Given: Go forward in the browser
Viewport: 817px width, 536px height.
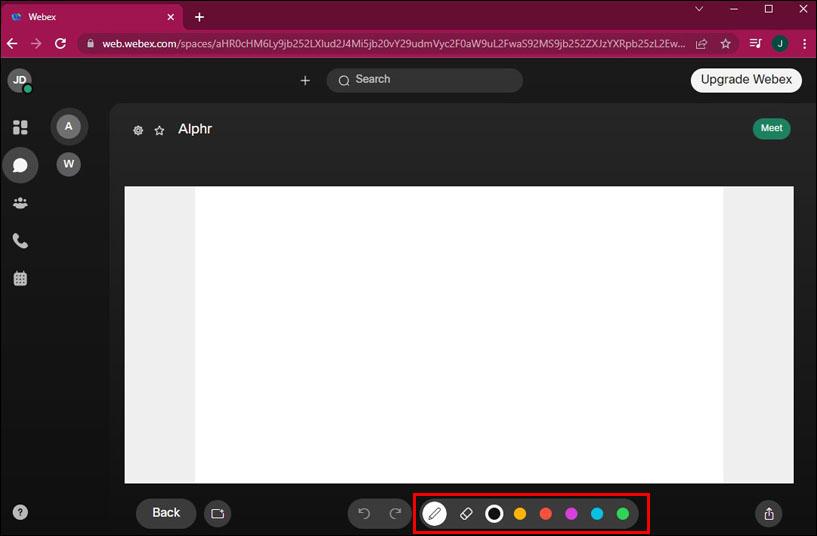Looking at the screenshot, I should [36, 44].
